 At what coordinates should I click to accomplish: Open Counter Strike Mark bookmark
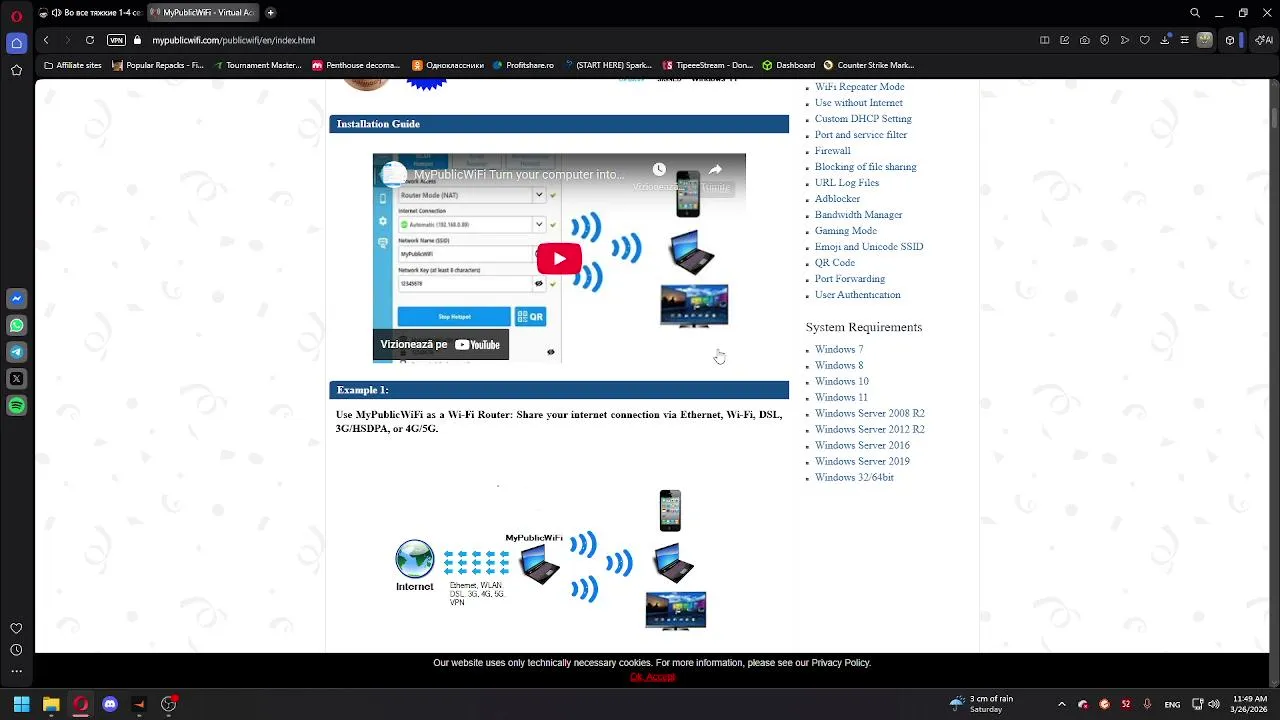coord(868,65)
